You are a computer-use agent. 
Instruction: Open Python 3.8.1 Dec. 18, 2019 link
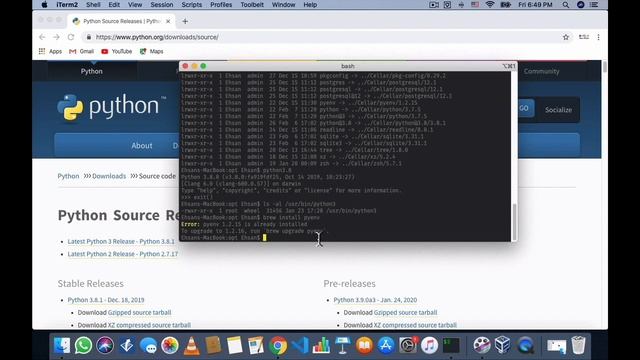[106, 300]
